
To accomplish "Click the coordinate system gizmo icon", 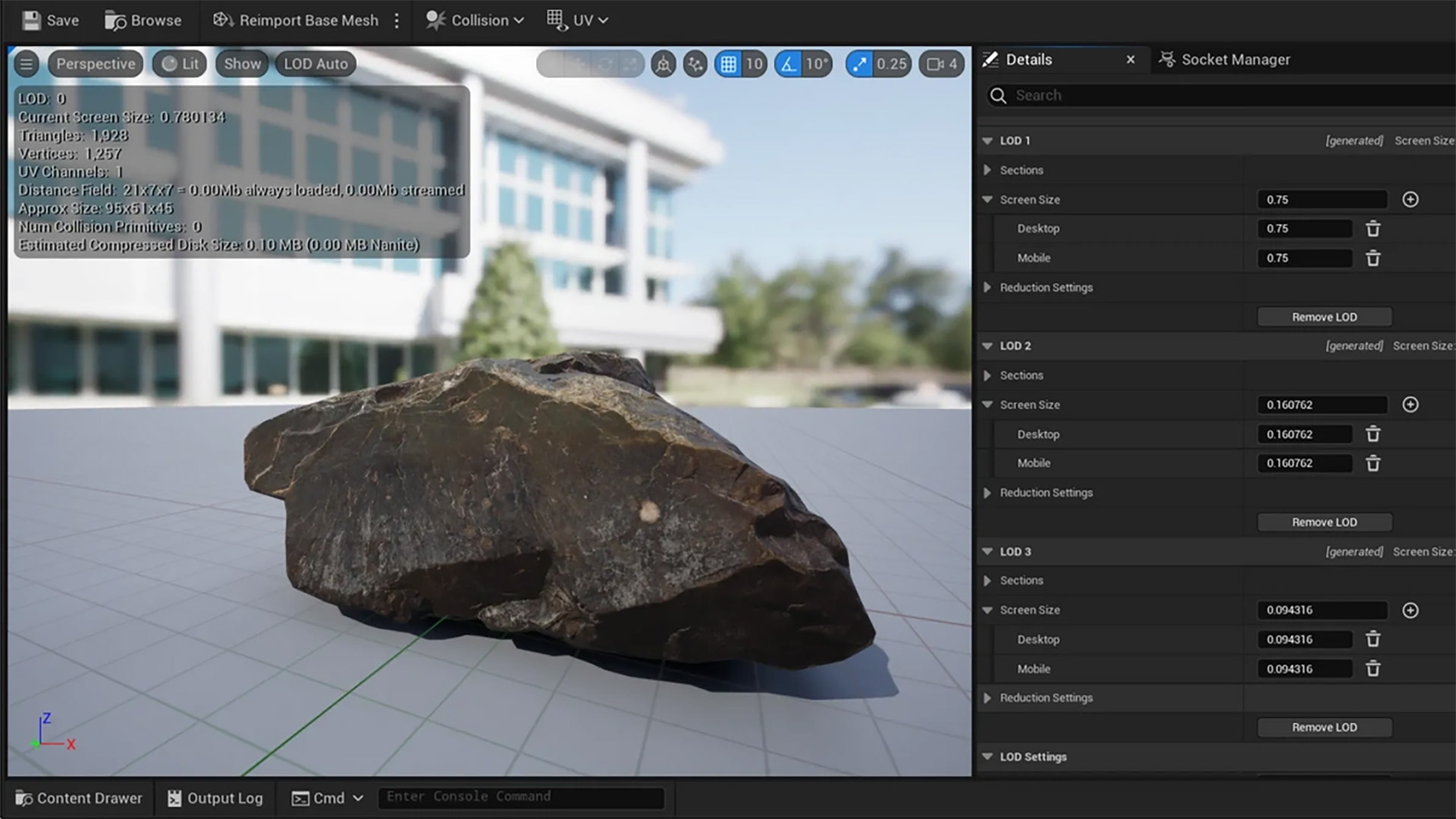I will tap(664, 64).
